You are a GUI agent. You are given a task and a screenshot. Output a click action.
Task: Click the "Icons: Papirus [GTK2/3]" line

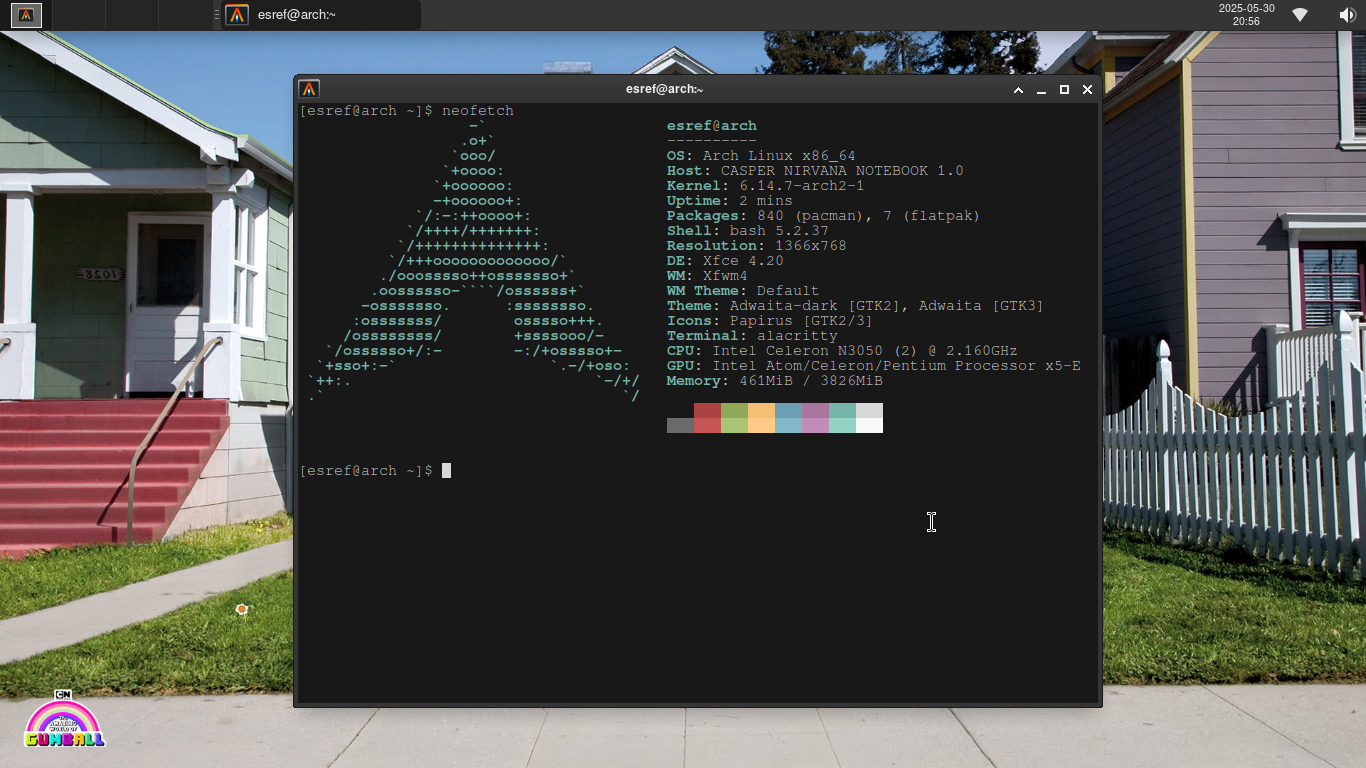pyautogui.click(x=770, y=321)
